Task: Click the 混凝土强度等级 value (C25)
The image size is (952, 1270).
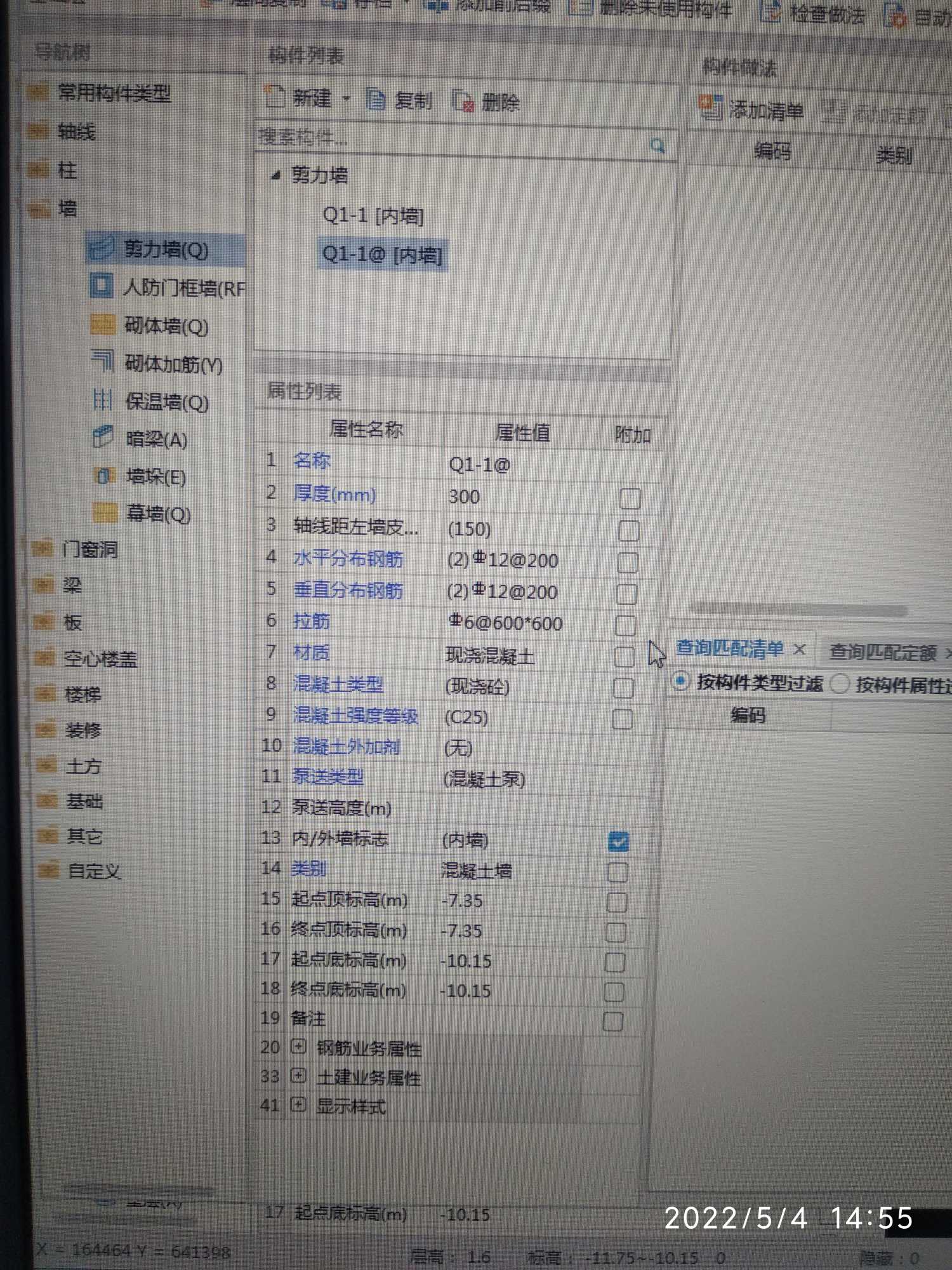Action: tap(517, 718)
